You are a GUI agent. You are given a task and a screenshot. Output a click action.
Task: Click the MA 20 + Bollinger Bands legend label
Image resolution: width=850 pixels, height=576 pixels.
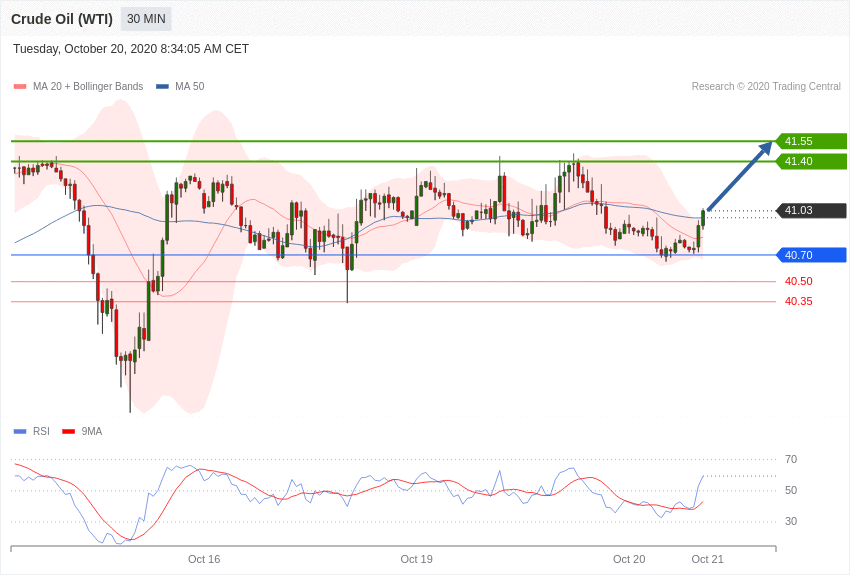click(x=88, y=86)
